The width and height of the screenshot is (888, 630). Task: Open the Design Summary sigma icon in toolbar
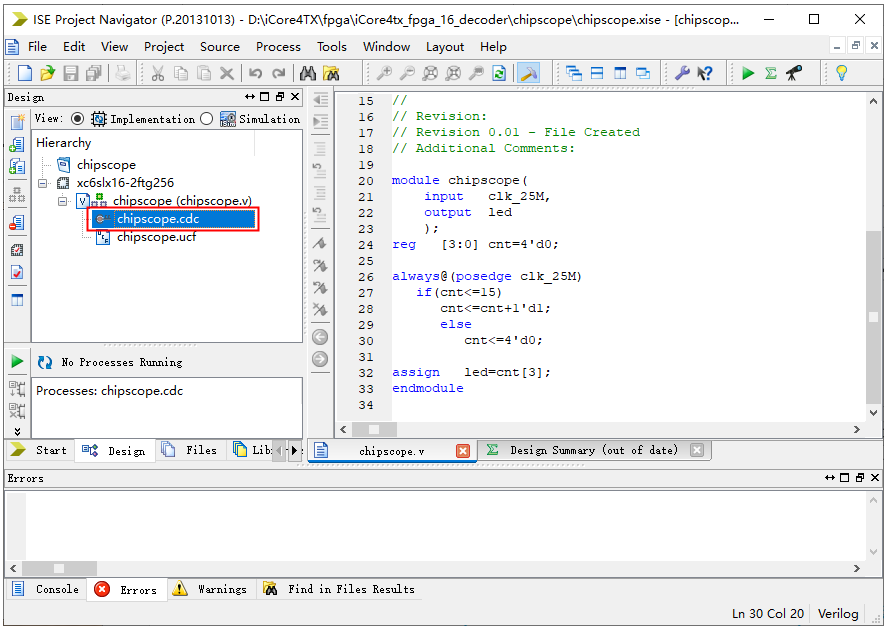click(x=771, y=73)
